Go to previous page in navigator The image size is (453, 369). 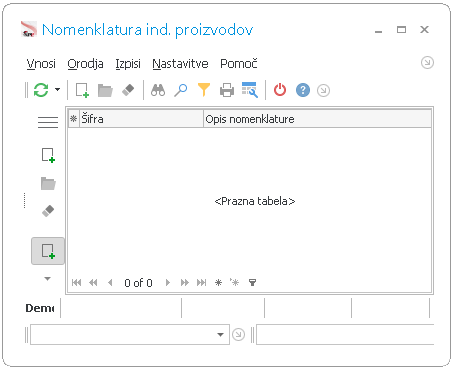93,283
